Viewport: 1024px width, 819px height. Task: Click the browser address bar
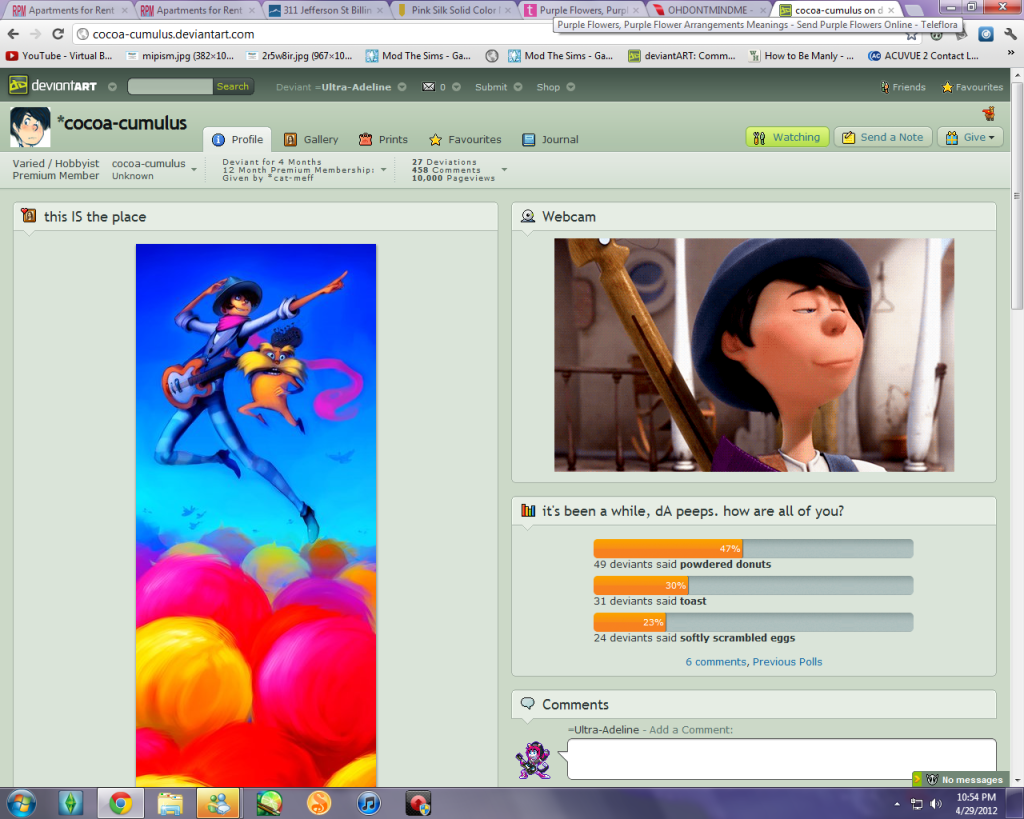click(490, 34)
